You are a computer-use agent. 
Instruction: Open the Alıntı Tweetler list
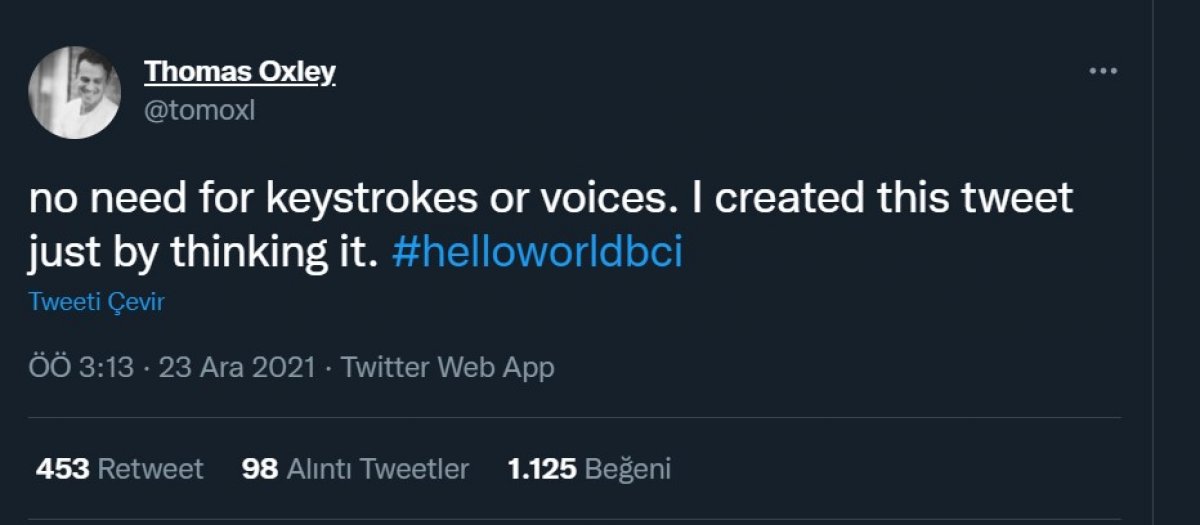click(x=378, y=468)
